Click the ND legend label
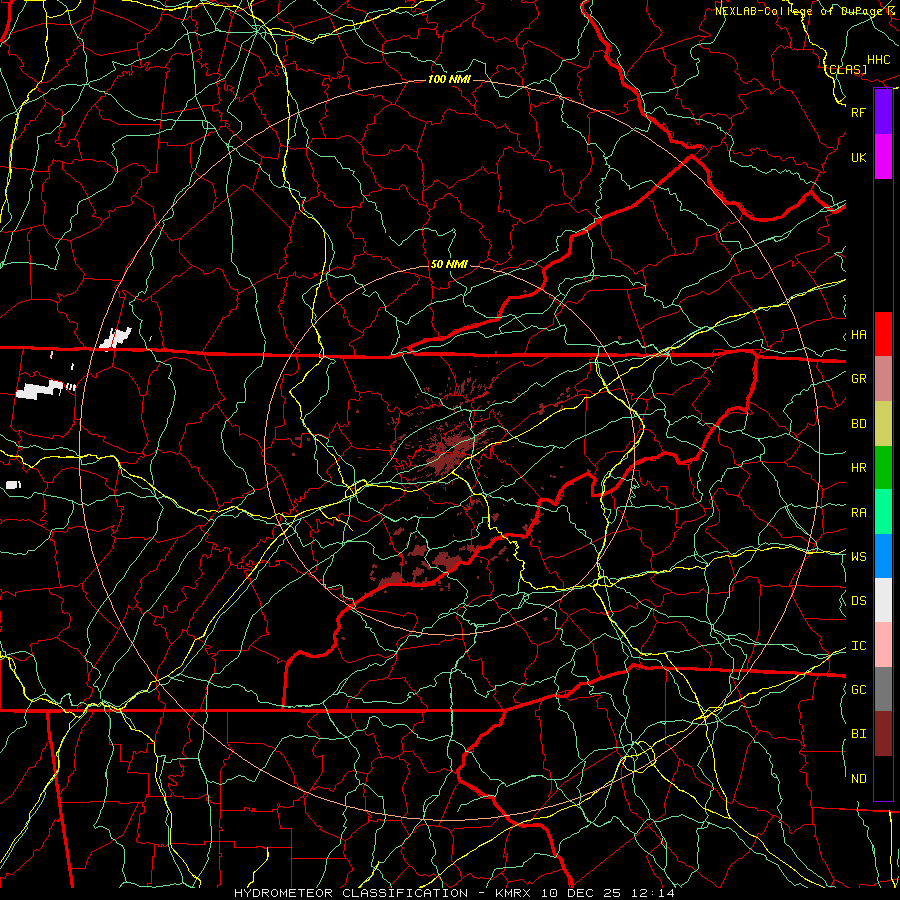This screenshot has height=900, width=900. tap(858, 779)
